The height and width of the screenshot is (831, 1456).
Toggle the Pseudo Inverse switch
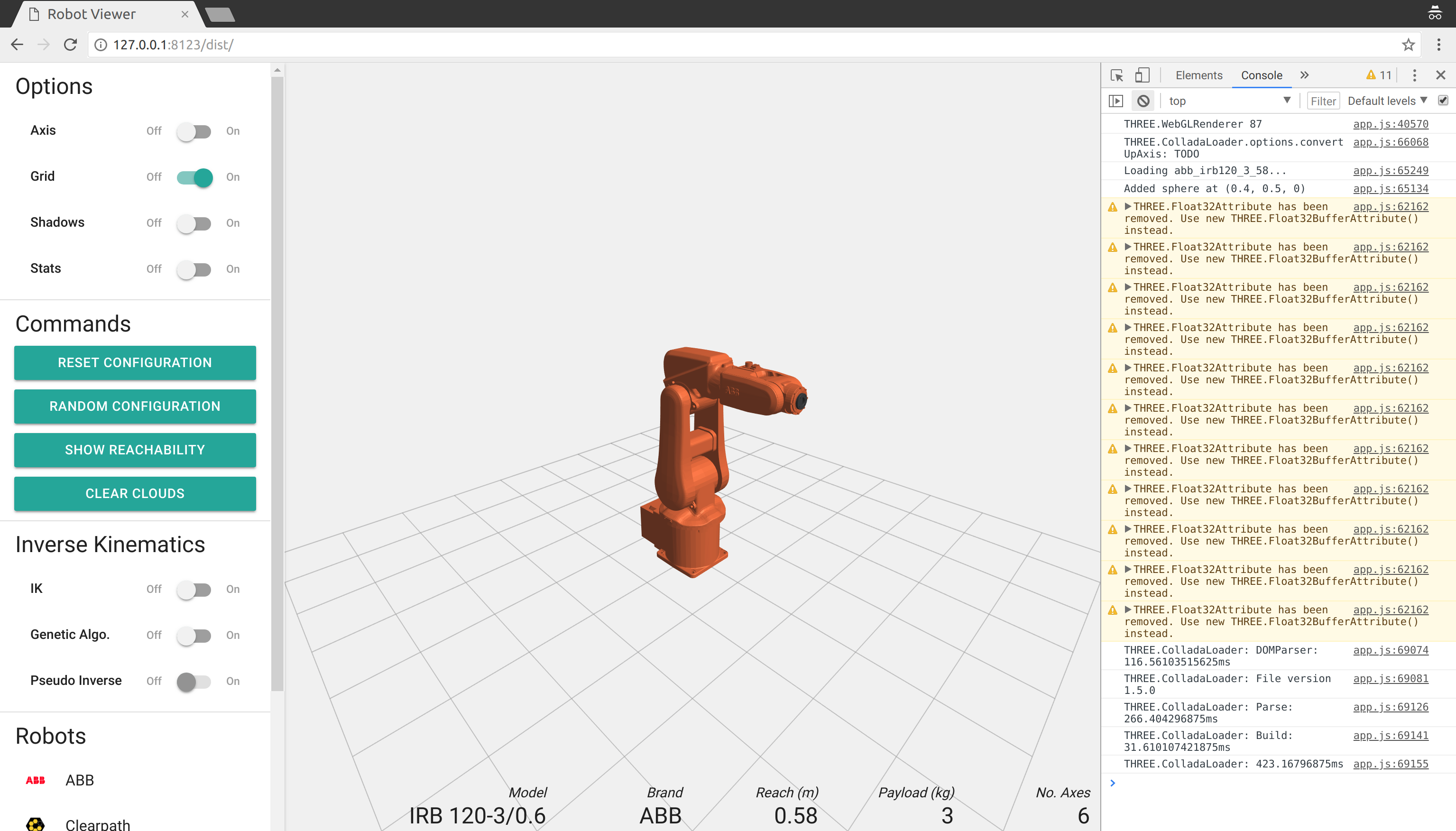click(x=194, y=682)
